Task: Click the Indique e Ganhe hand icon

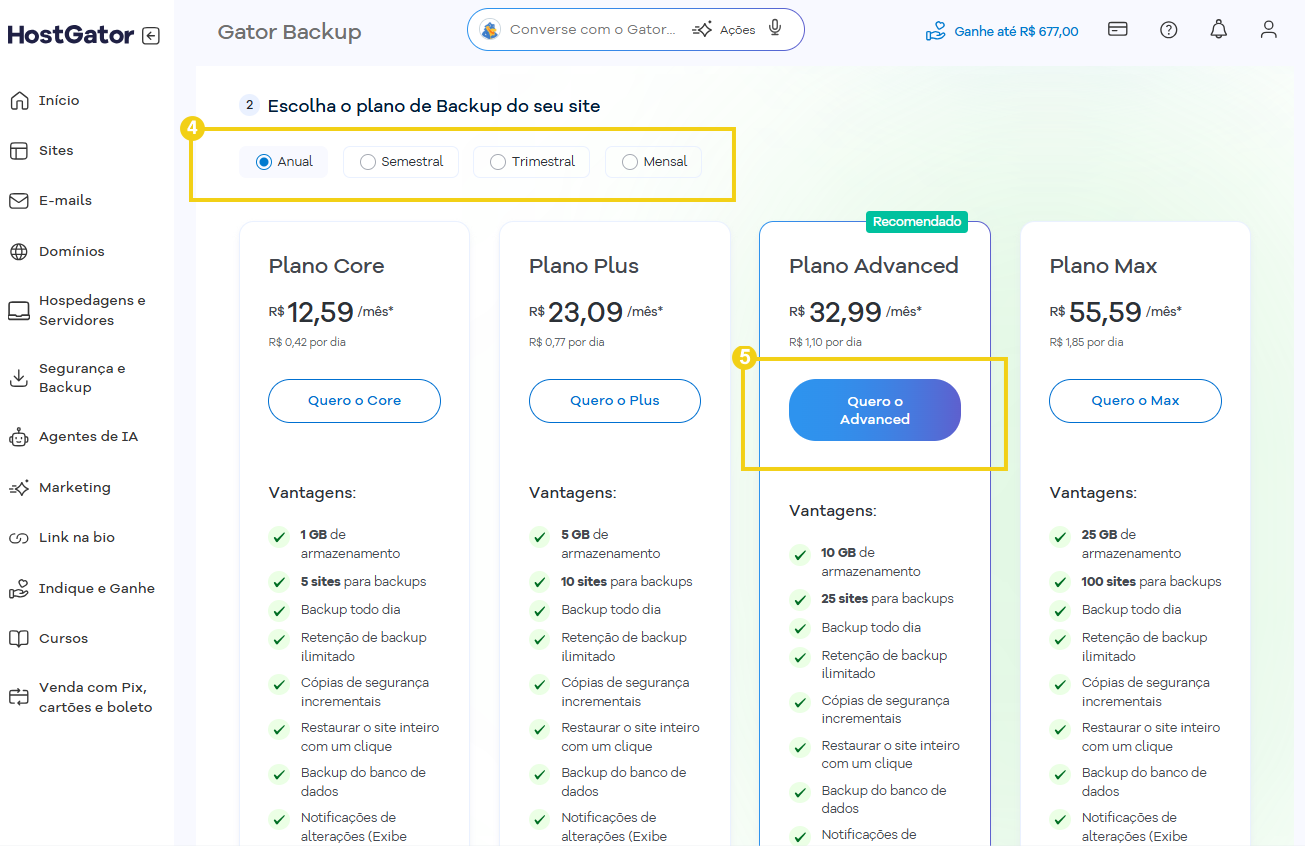Action: pos(19,588)
